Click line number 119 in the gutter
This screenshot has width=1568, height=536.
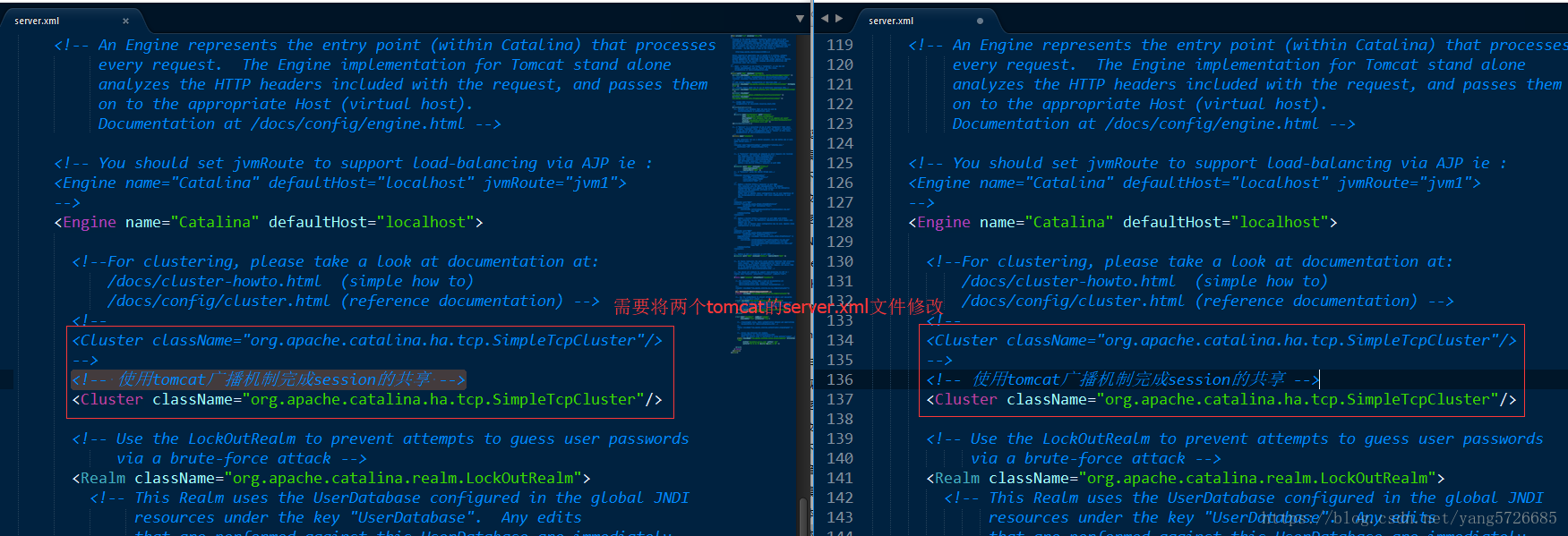click(840, 45)
